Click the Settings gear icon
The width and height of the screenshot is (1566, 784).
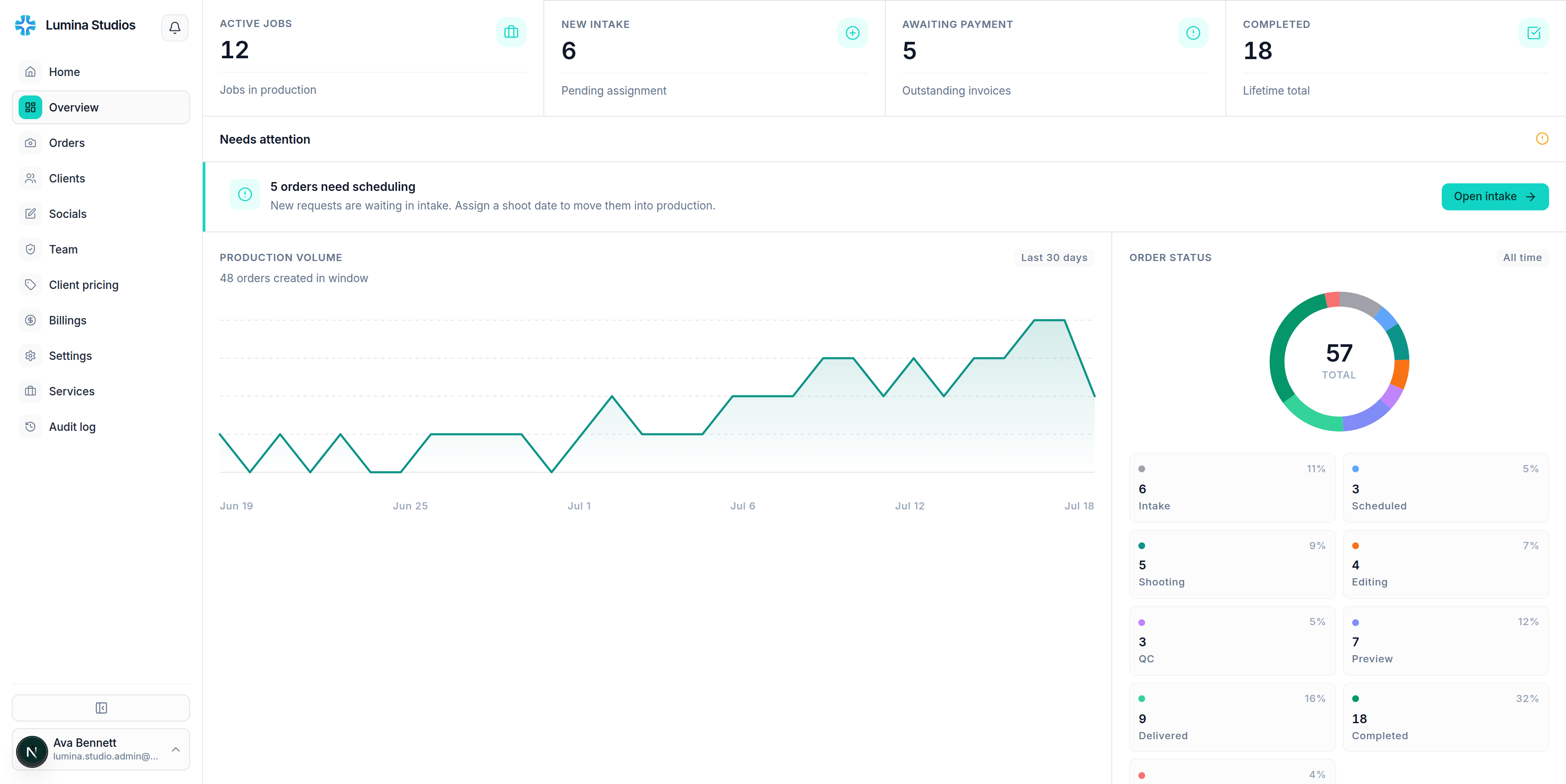point(30,356)
